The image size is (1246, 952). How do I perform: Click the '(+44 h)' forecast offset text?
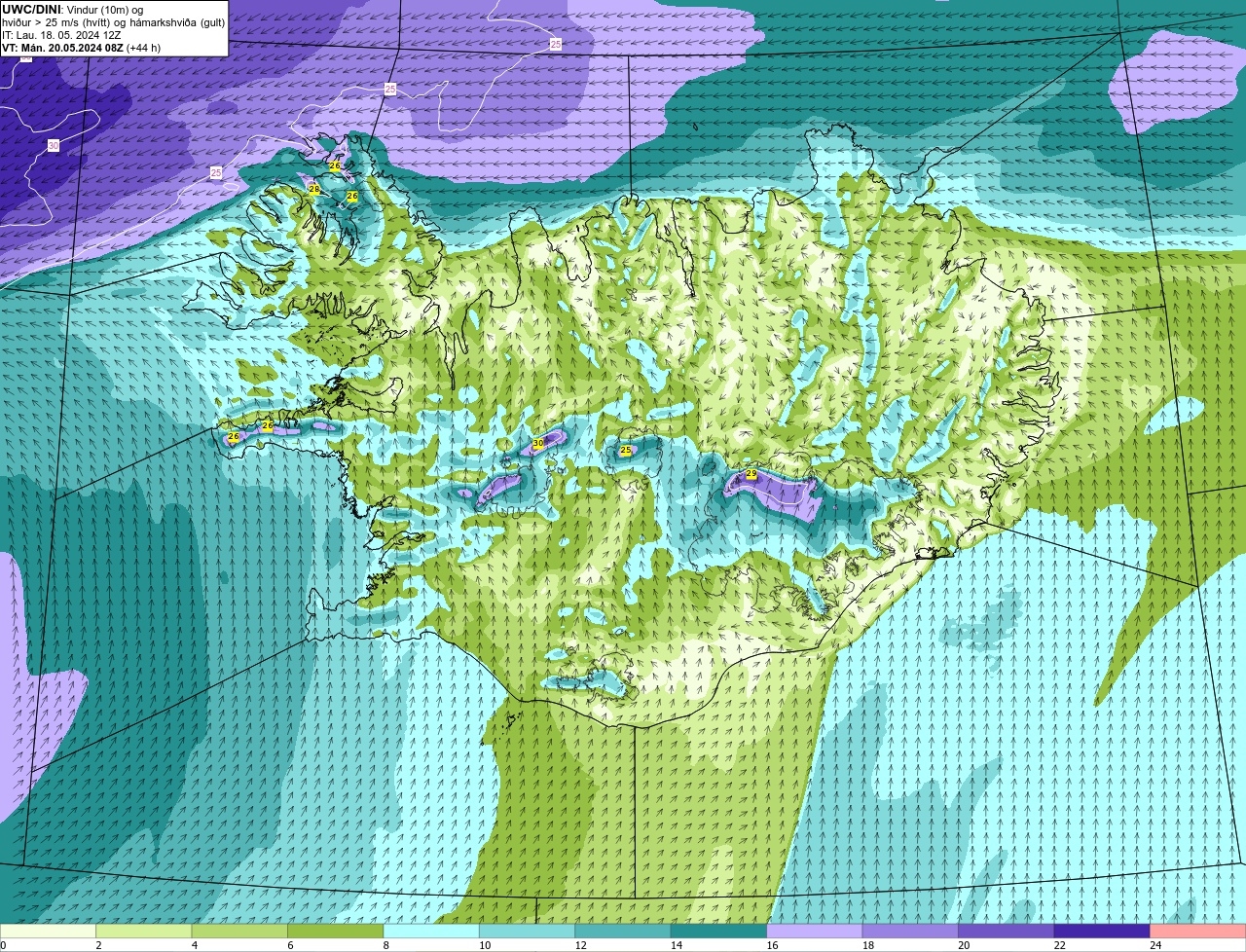(x=144, y=48)
